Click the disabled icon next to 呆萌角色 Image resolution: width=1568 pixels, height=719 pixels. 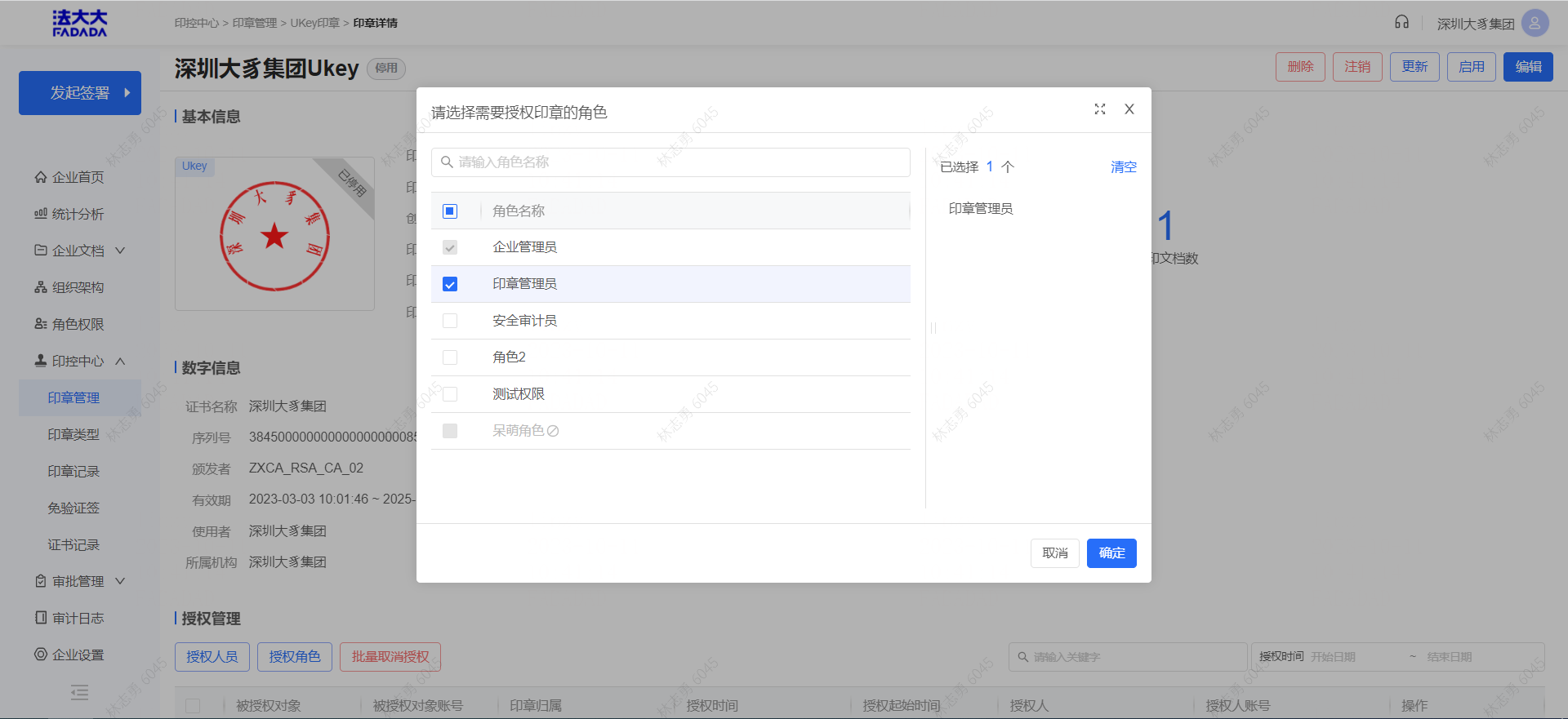tap(553, 431)
